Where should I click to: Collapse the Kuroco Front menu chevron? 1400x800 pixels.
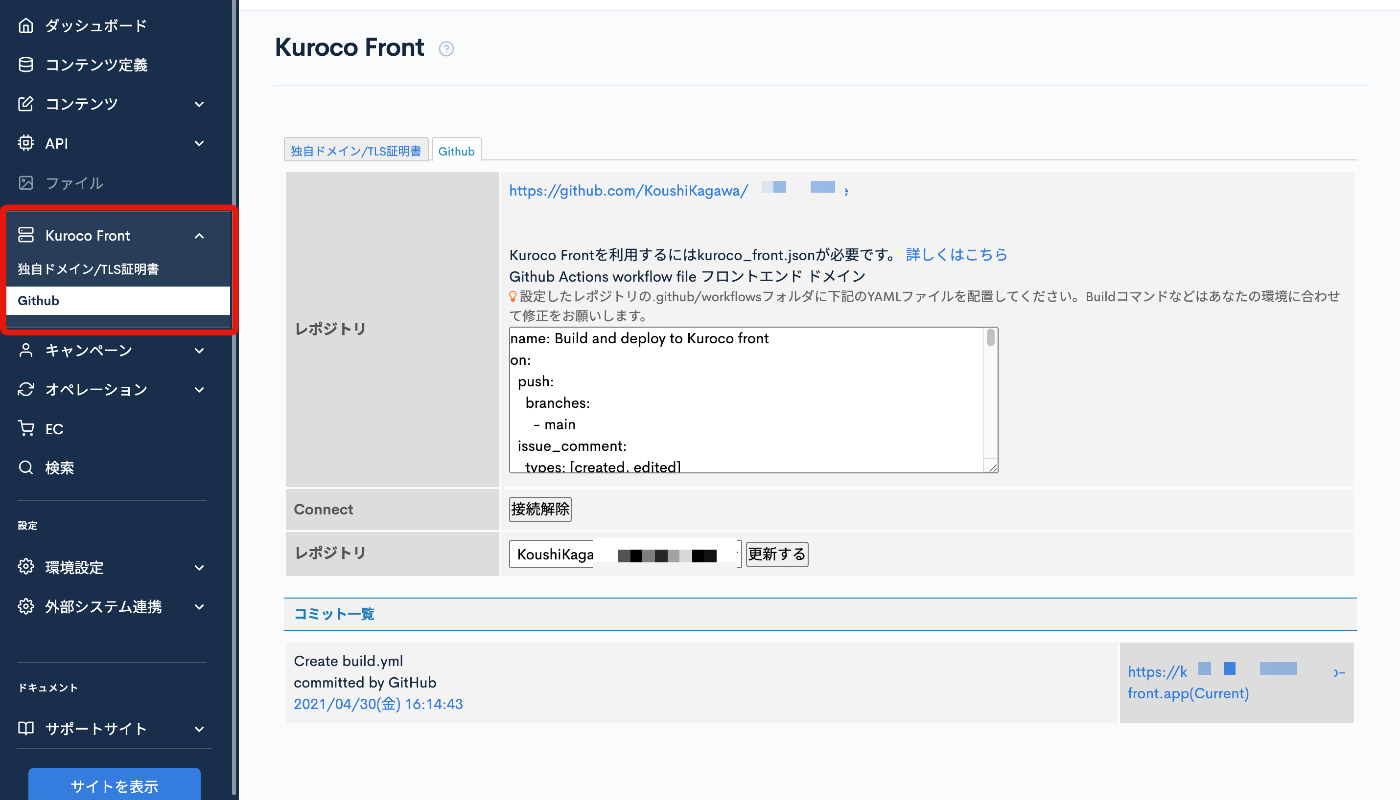click(199, 235)
